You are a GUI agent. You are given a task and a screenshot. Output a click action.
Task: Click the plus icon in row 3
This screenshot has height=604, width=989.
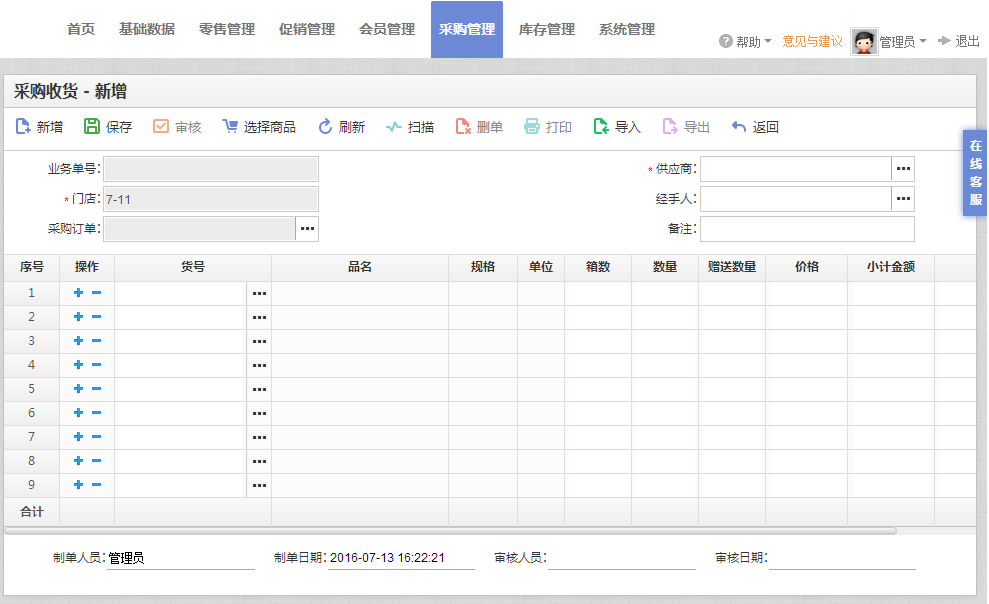coord(78,340)
